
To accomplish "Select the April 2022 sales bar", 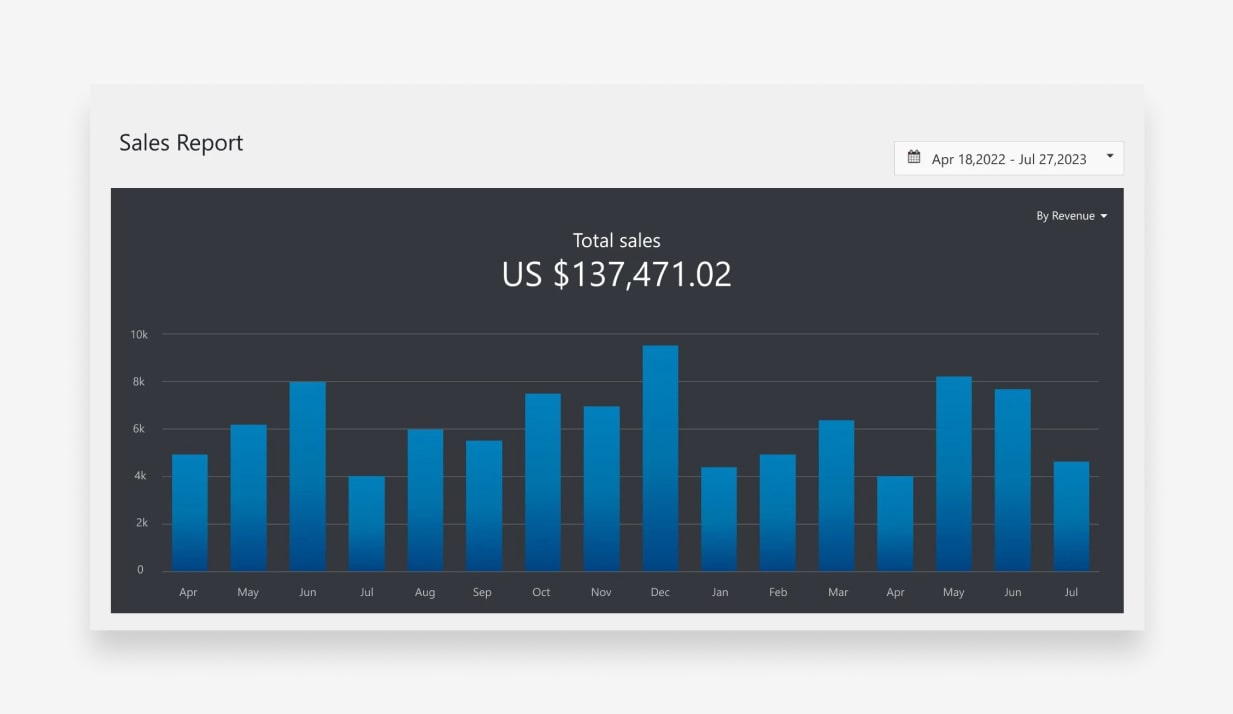I will pos(190,512).
